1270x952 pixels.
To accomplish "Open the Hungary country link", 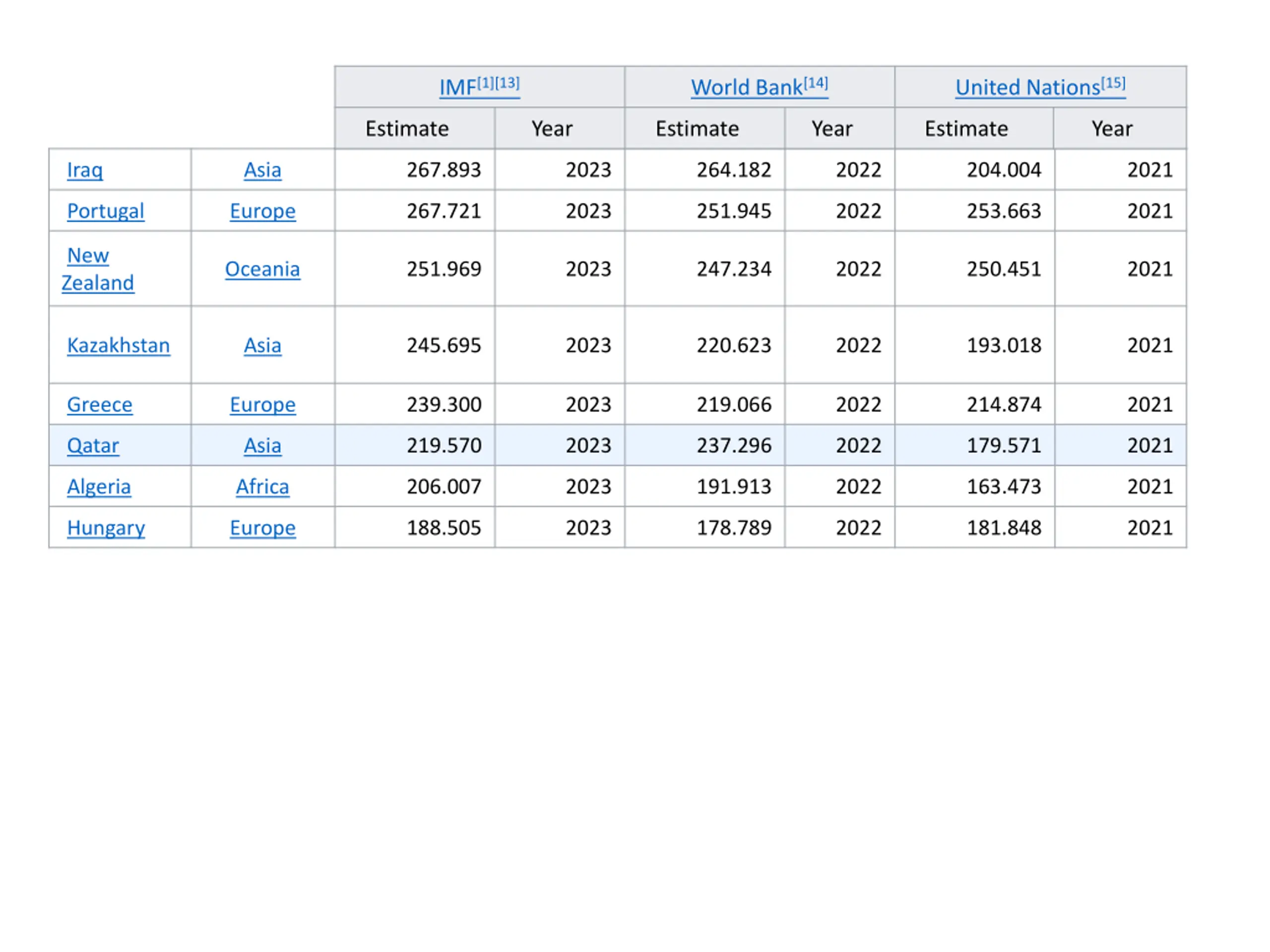I will pos(106,528).
